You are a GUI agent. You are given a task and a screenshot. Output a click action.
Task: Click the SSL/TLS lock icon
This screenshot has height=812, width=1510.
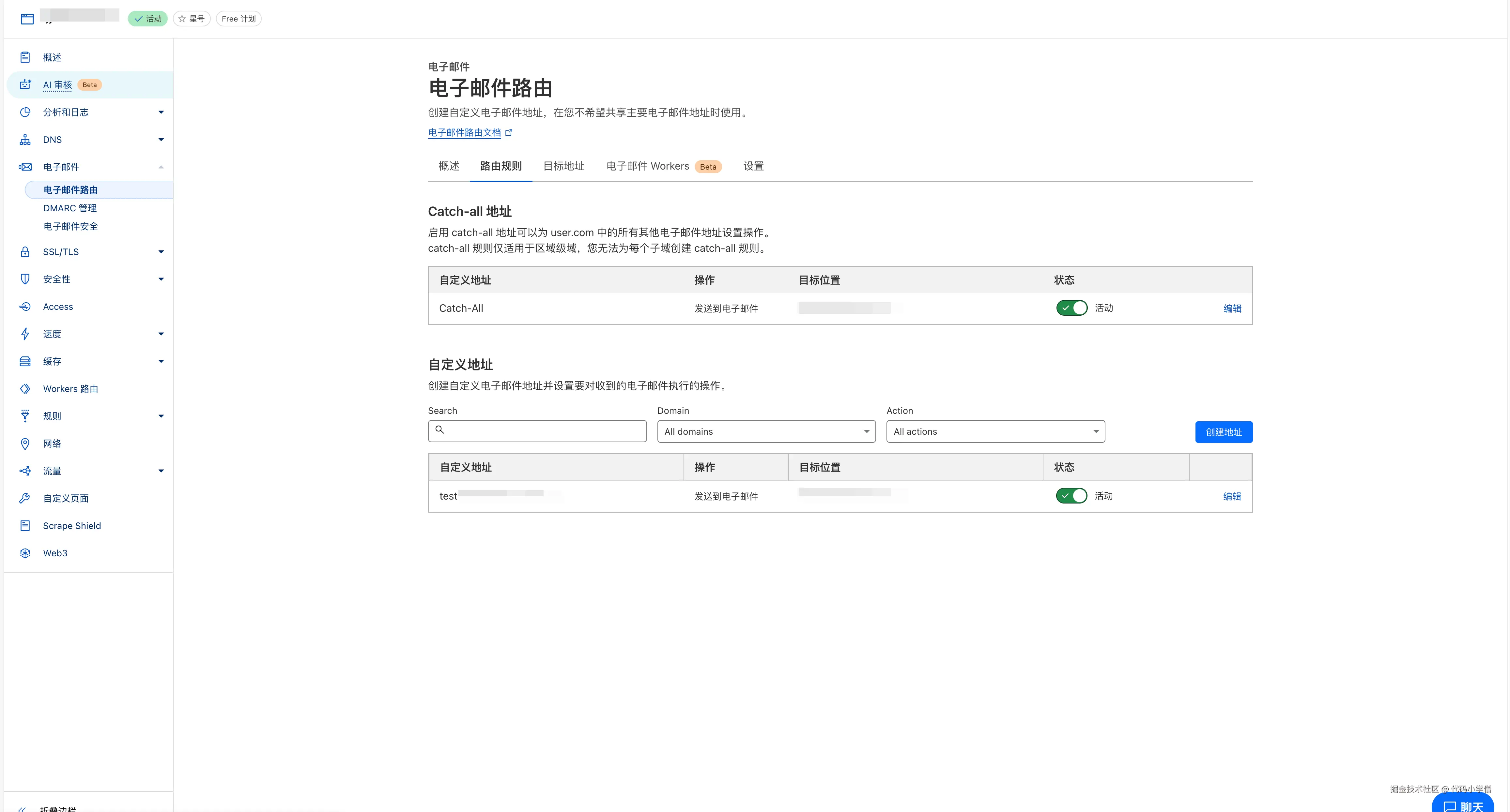point(25,252)
